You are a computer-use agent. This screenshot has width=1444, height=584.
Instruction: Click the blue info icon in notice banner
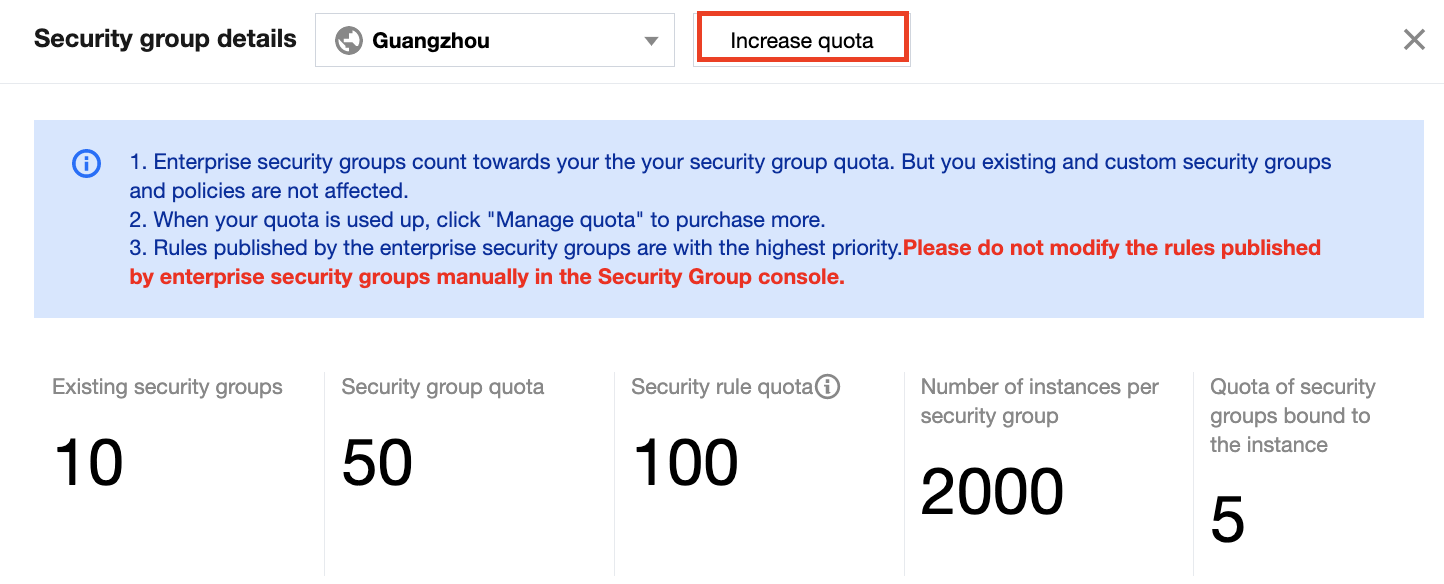click(87, 164)
